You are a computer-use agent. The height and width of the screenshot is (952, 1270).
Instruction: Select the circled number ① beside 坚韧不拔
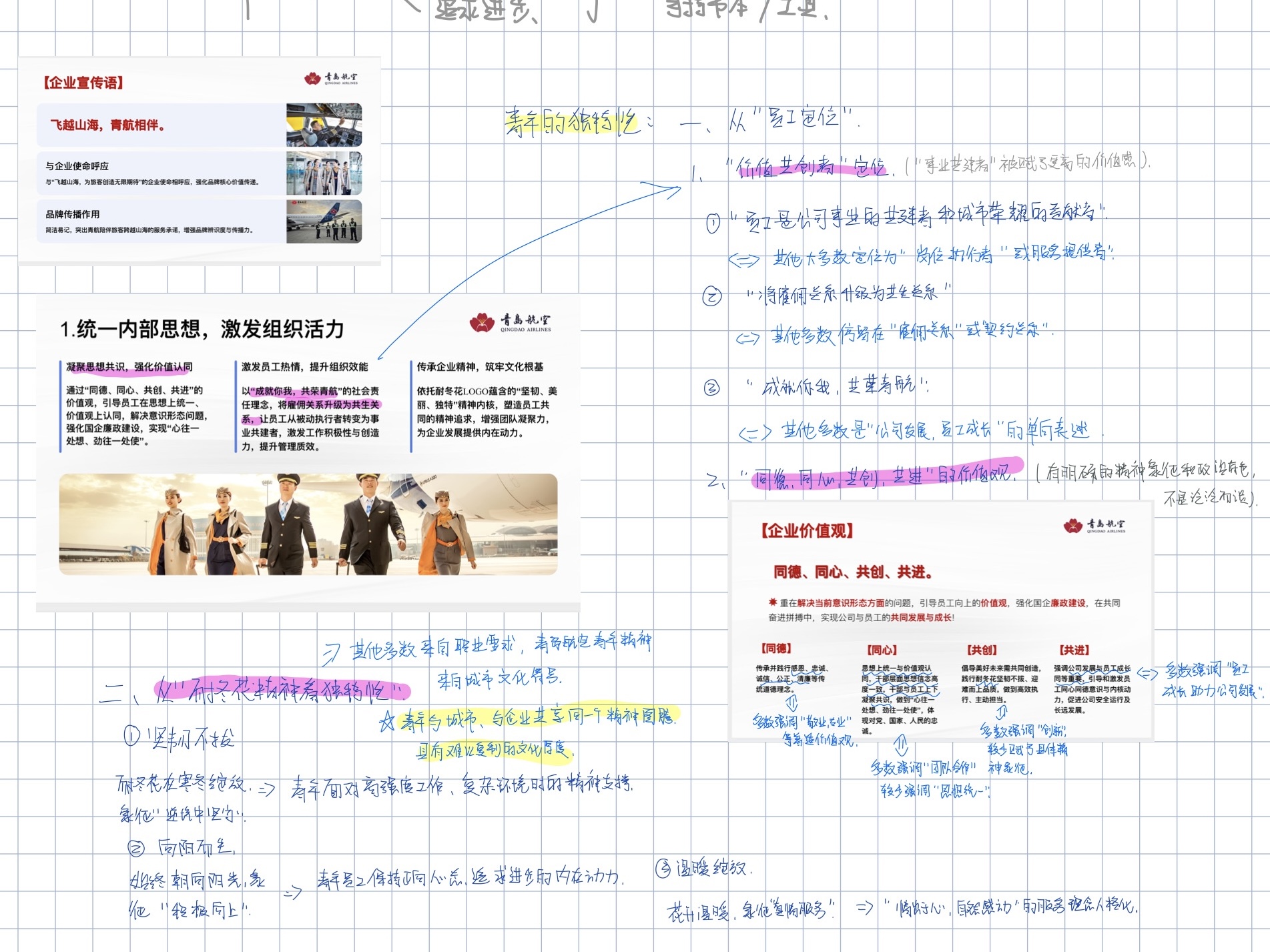tap(131, 737)
